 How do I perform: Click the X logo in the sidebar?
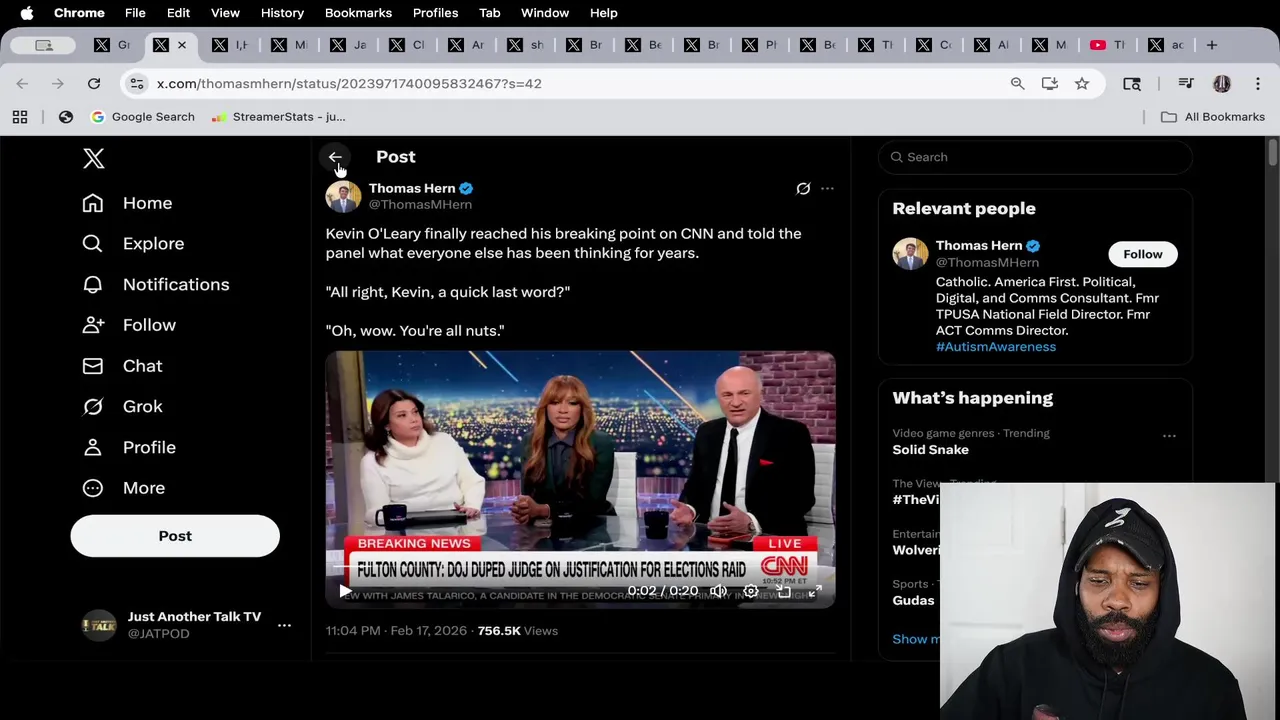click(x=93, y=158)
